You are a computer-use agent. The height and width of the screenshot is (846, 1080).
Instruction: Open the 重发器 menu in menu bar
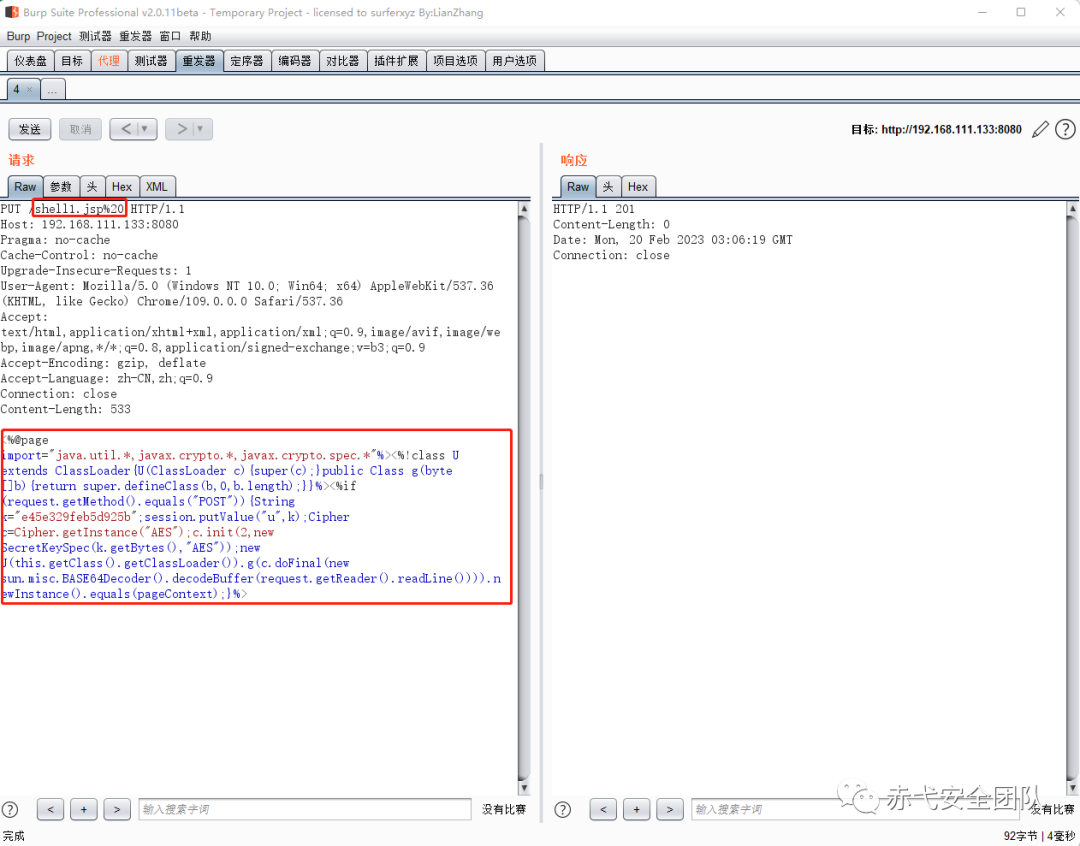click(135, 36)
